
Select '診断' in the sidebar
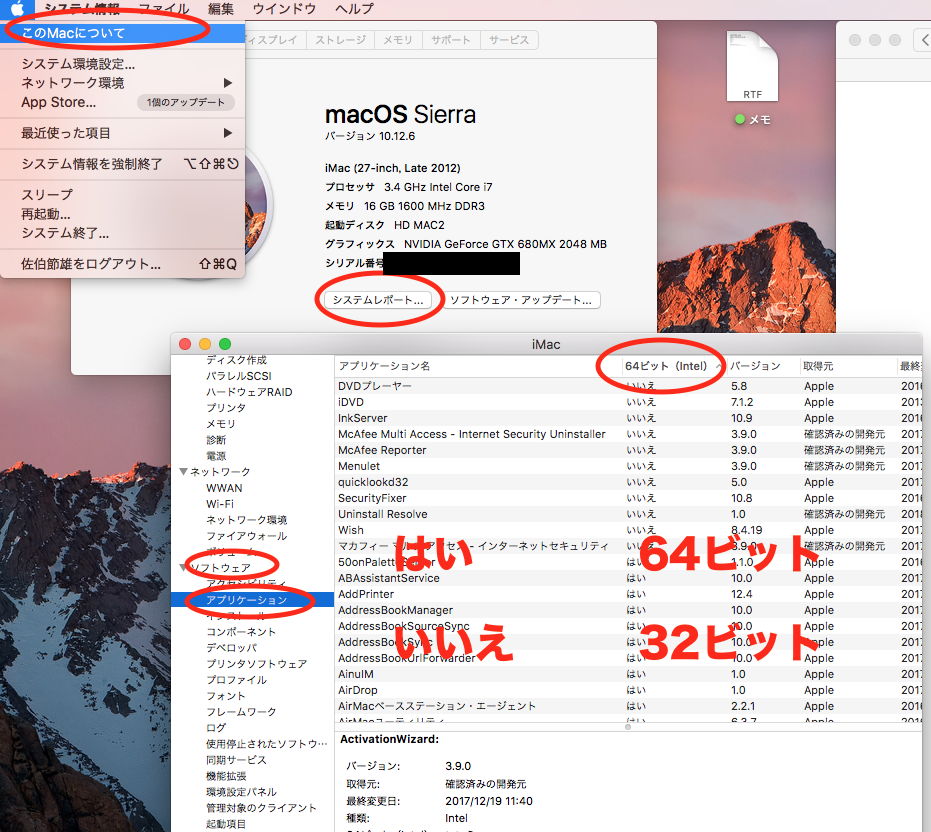tap(216, 440)
